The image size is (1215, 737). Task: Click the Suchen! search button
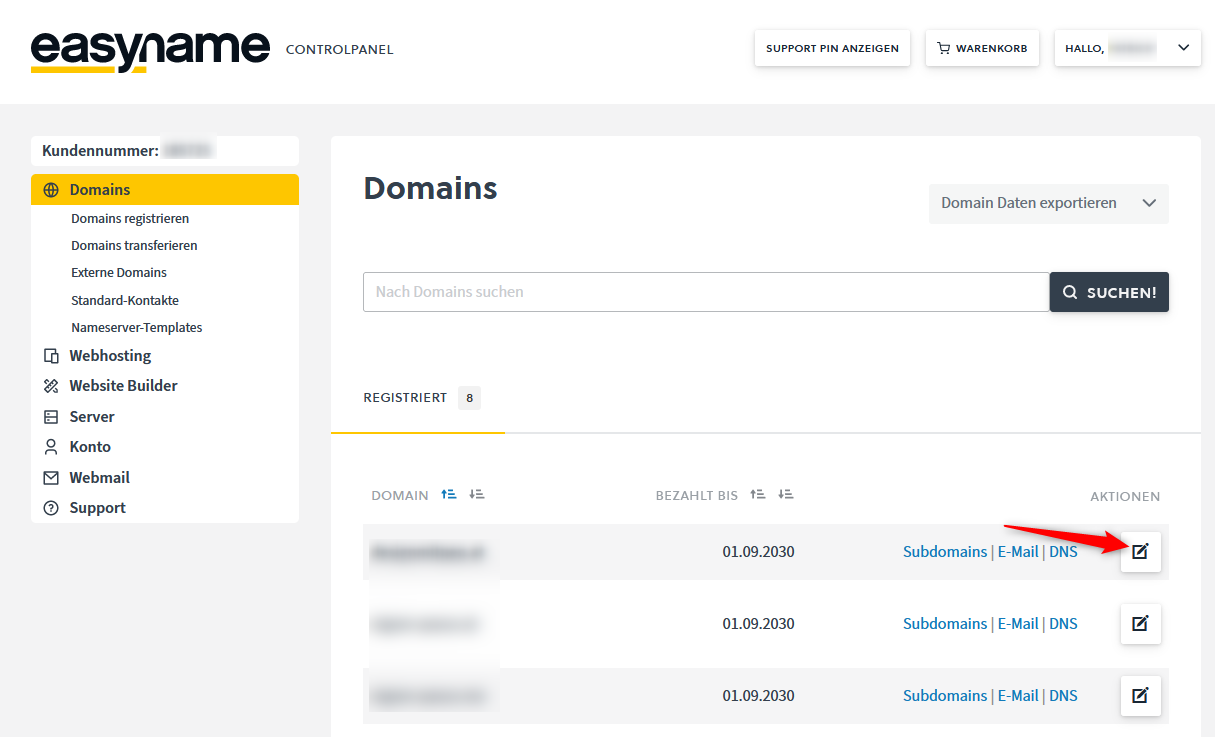tap(1109, 292)
